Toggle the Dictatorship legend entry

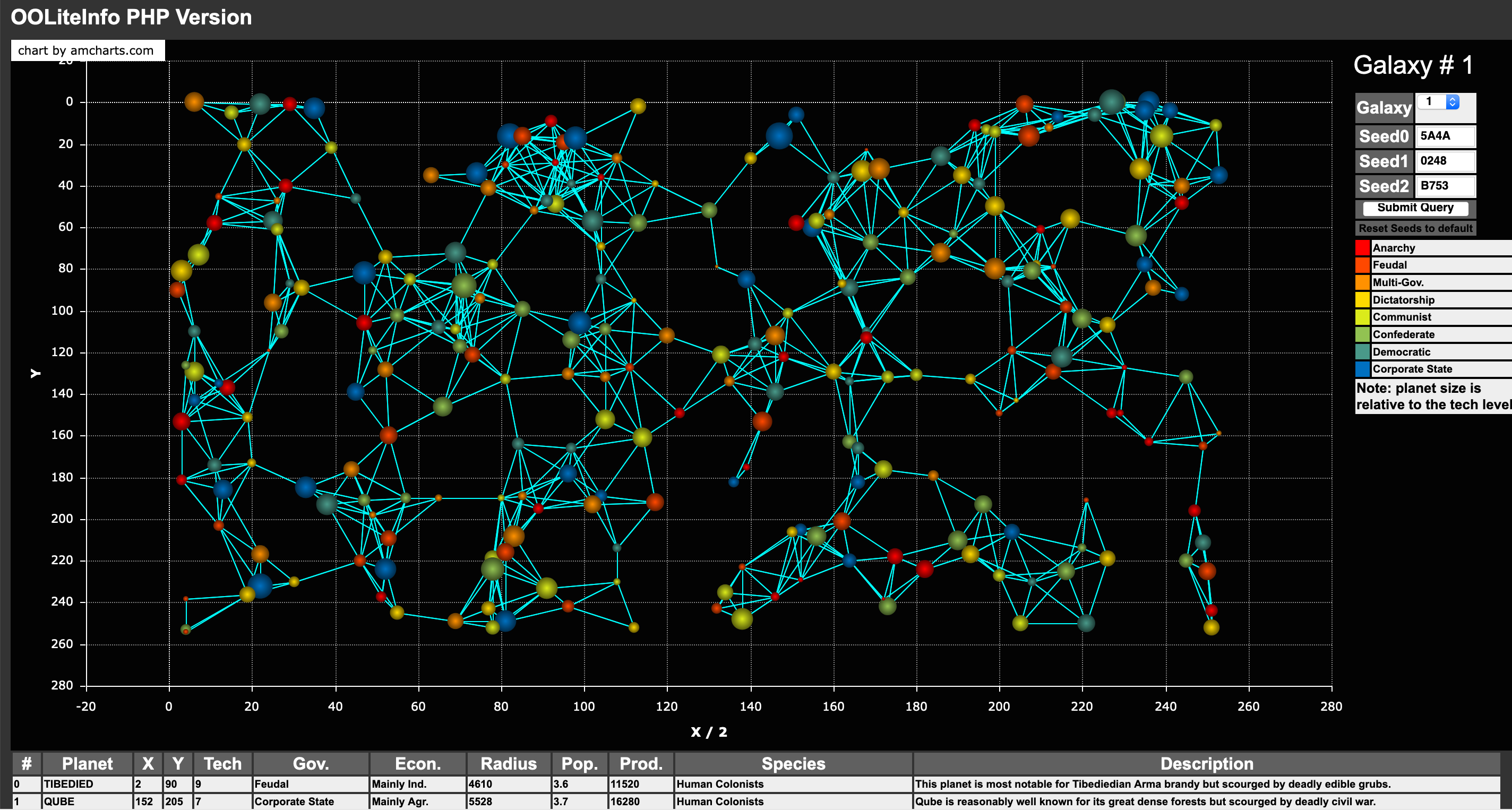[x=1403, y=300]
